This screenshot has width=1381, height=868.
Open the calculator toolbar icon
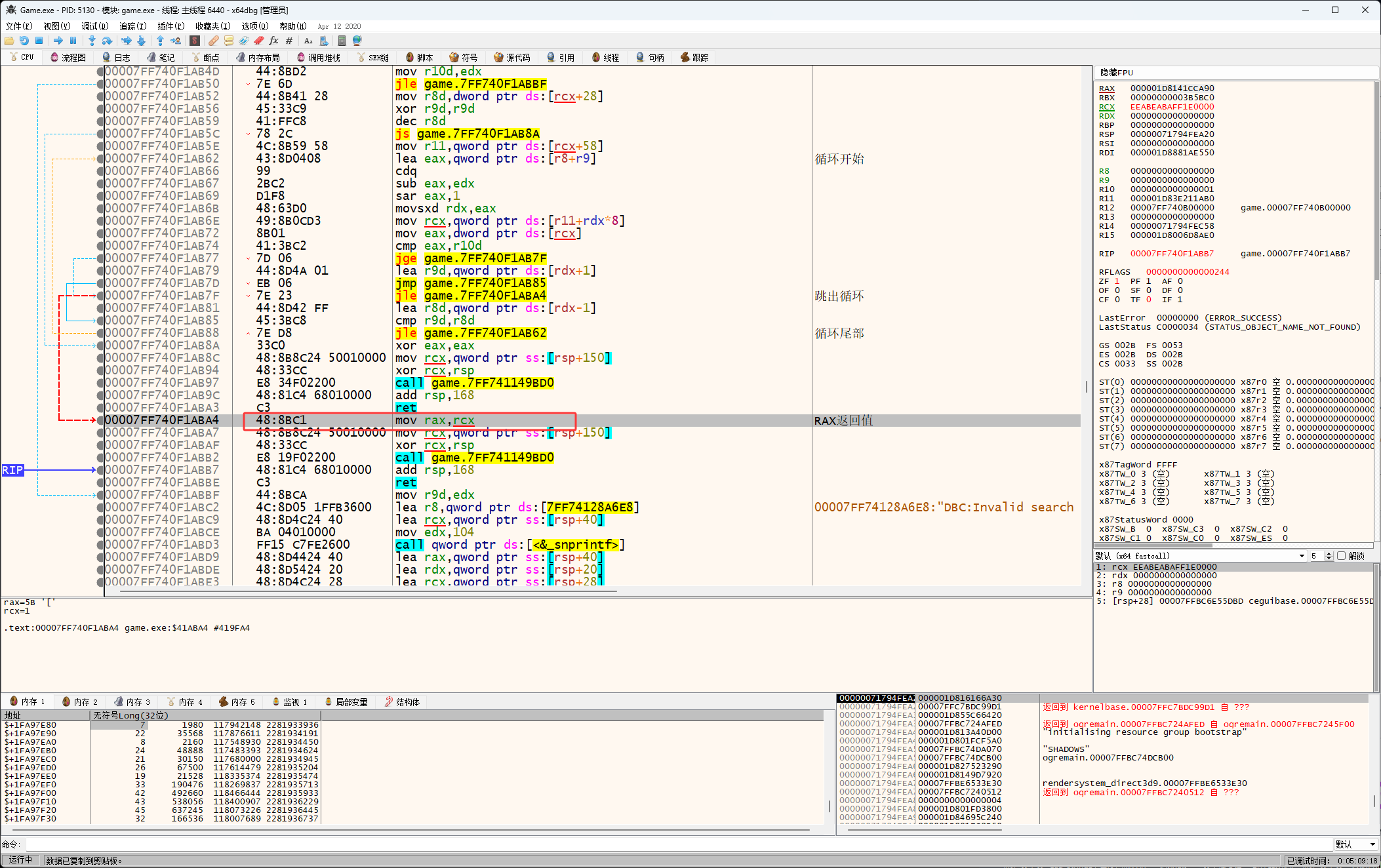coord(341,41)
